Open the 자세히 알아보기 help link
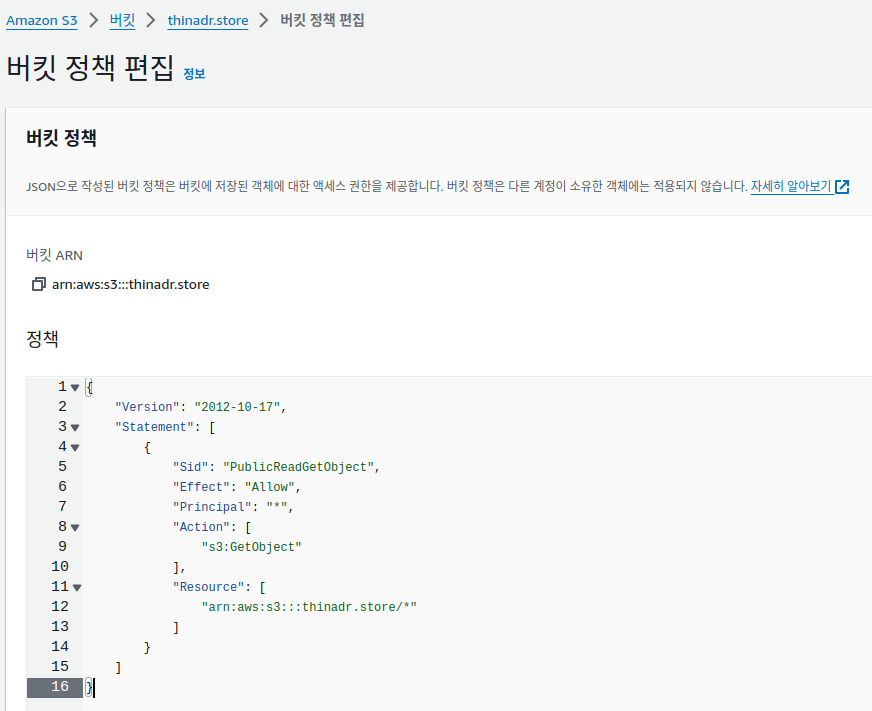Screen dimensions: 872x711 tap(791, 186)
